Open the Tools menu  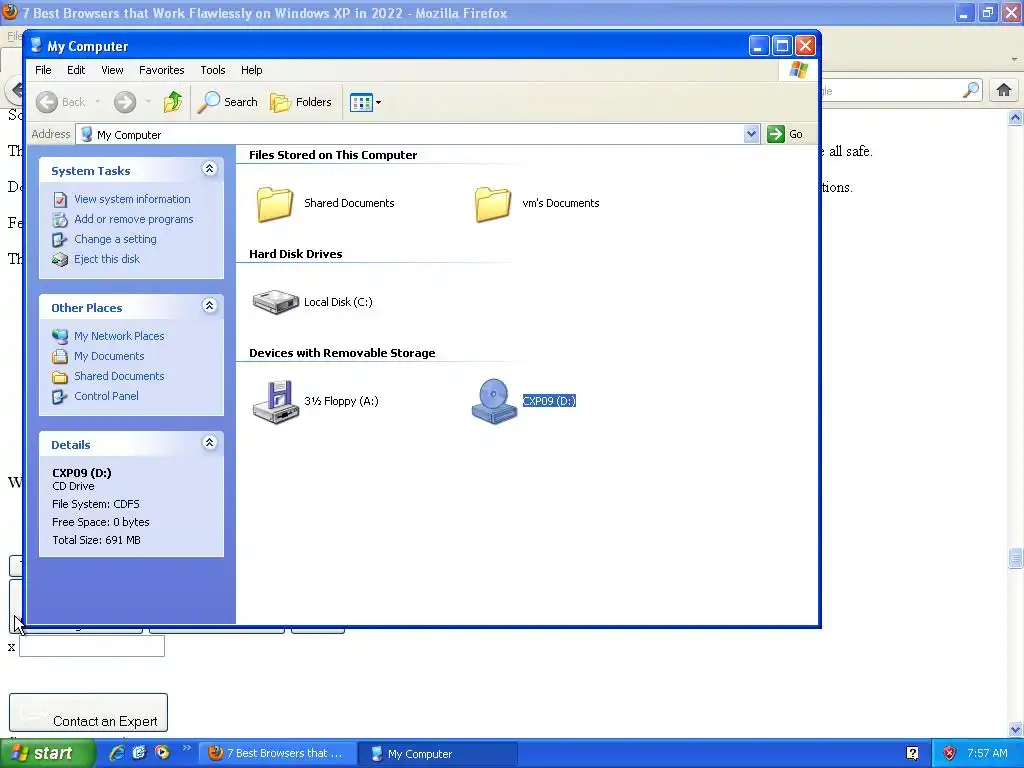point(212,70)
